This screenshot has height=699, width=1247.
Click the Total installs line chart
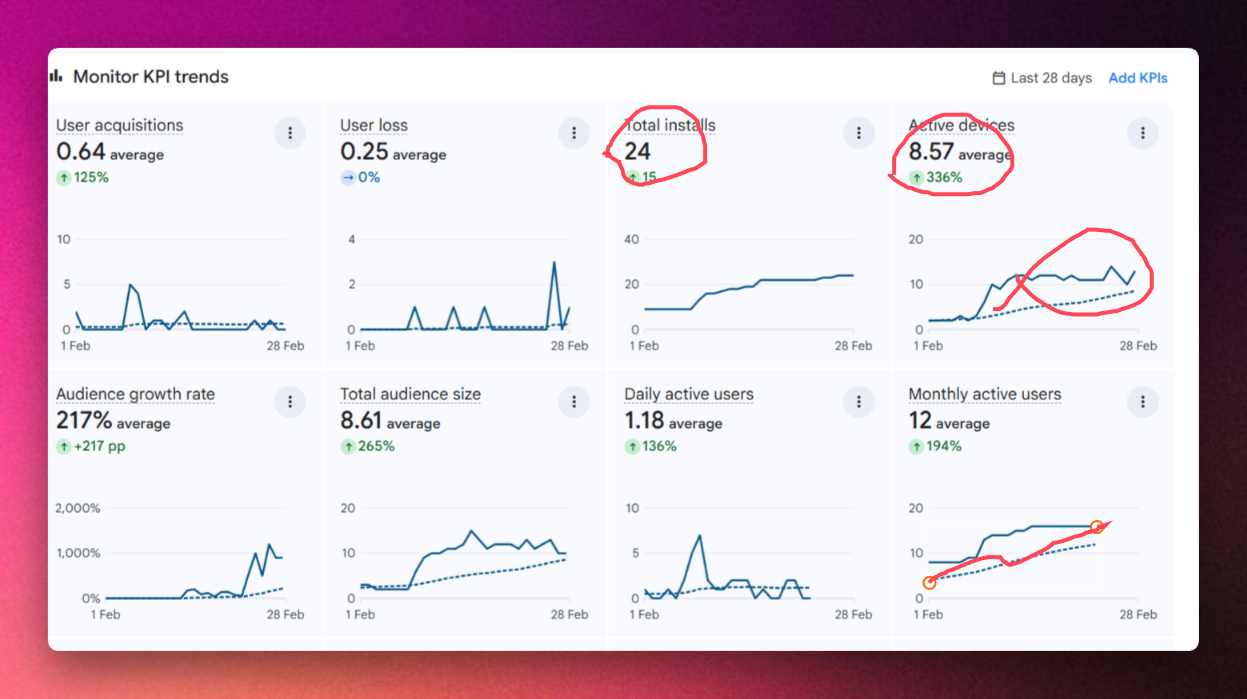click(748, 290)
